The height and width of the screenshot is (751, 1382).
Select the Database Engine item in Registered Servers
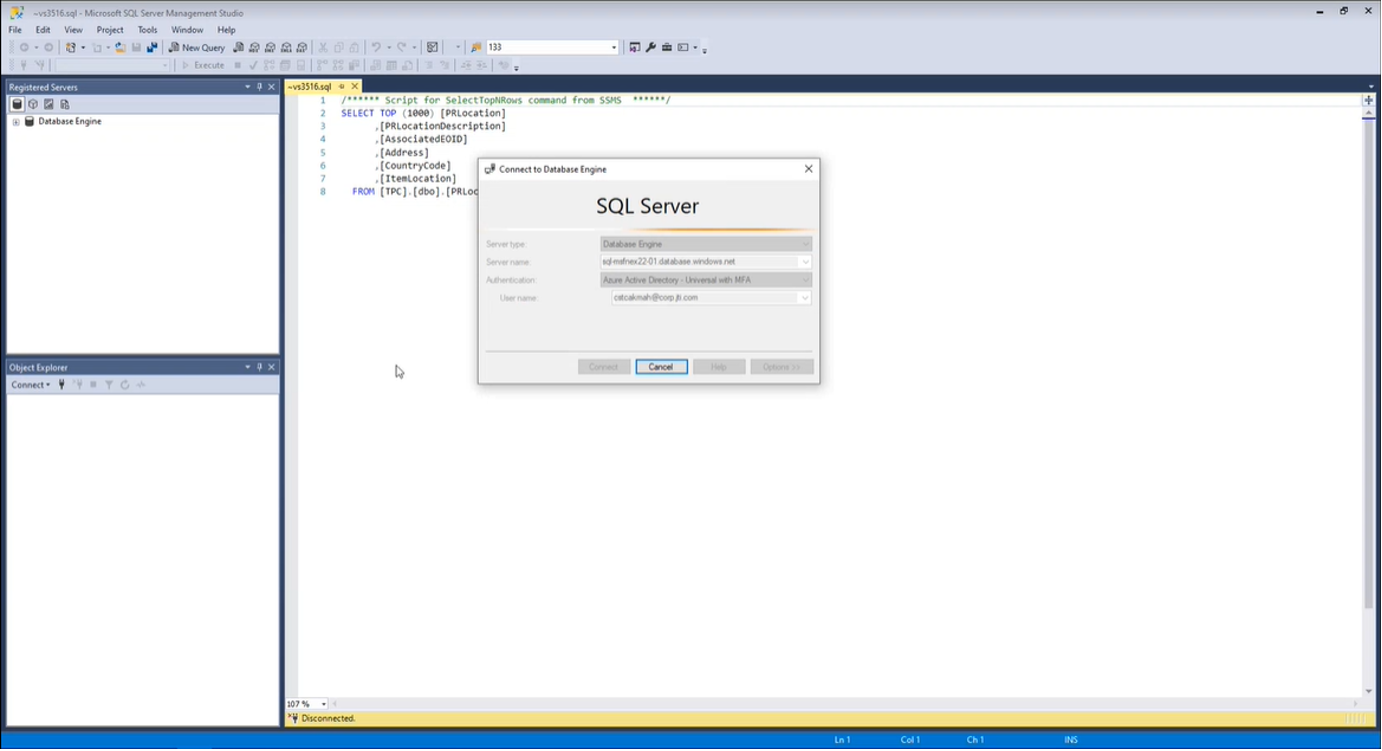(x=69, y=121)
